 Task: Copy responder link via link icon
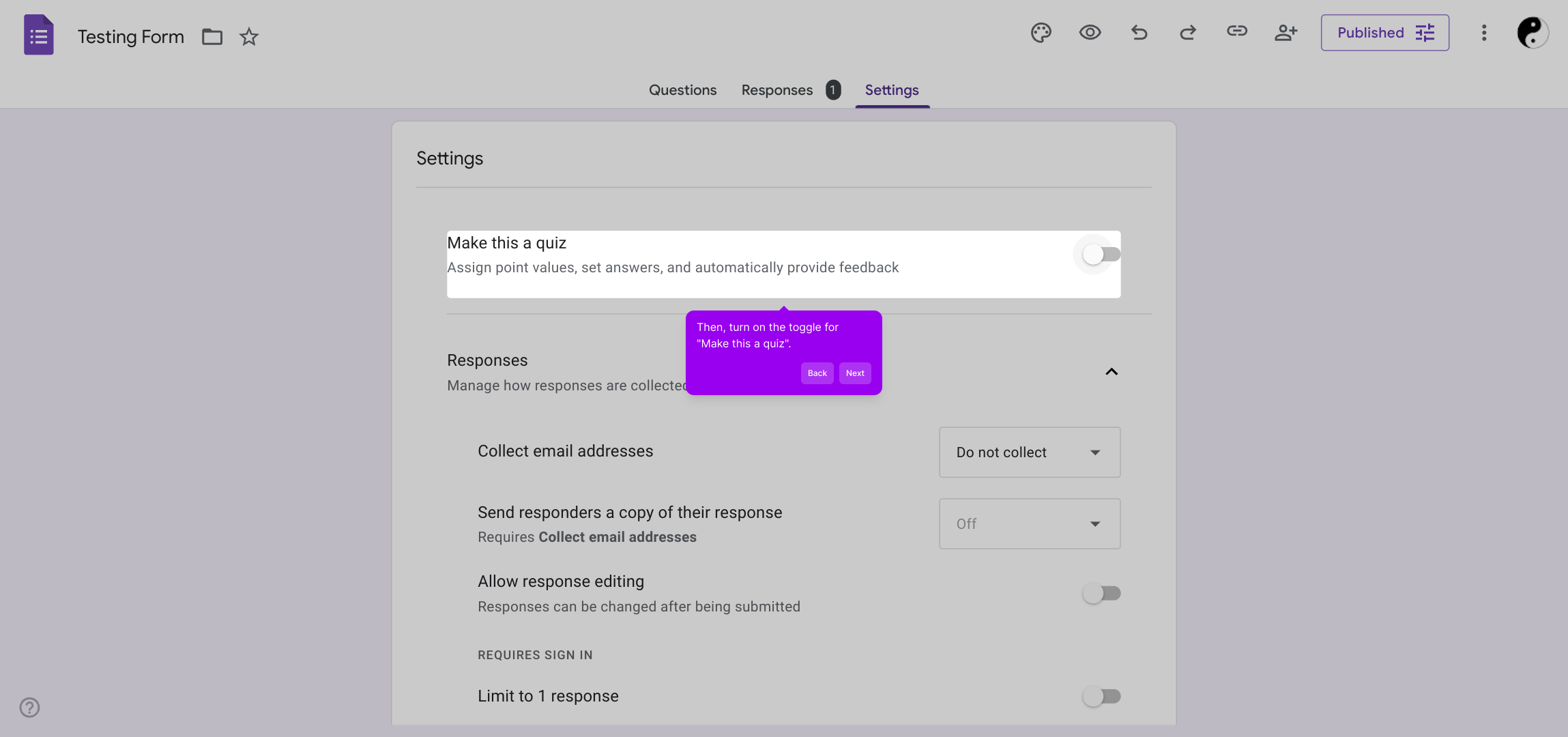(x=1236, y=31)
